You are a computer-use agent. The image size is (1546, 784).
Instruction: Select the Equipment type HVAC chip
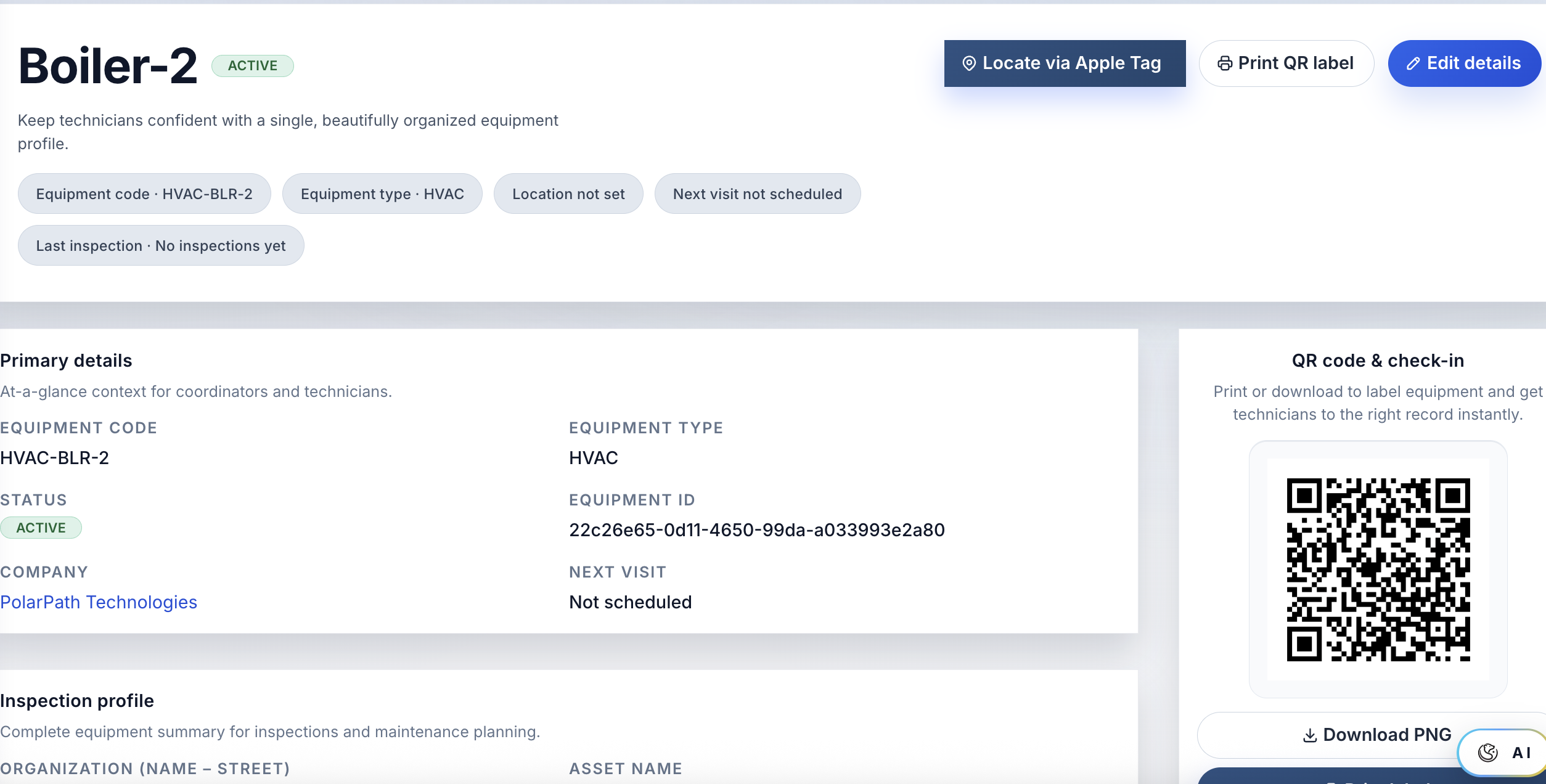point(382,194)
